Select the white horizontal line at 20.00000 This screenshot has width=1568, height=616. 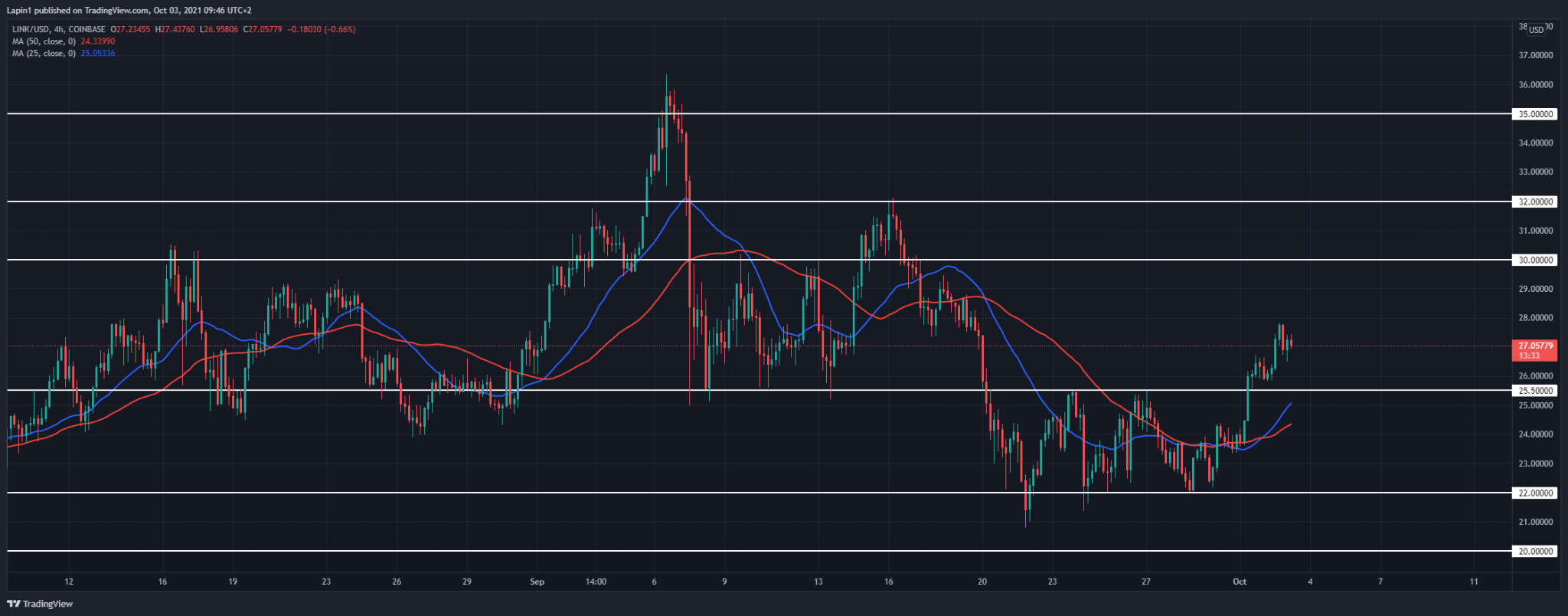point(759,552)
